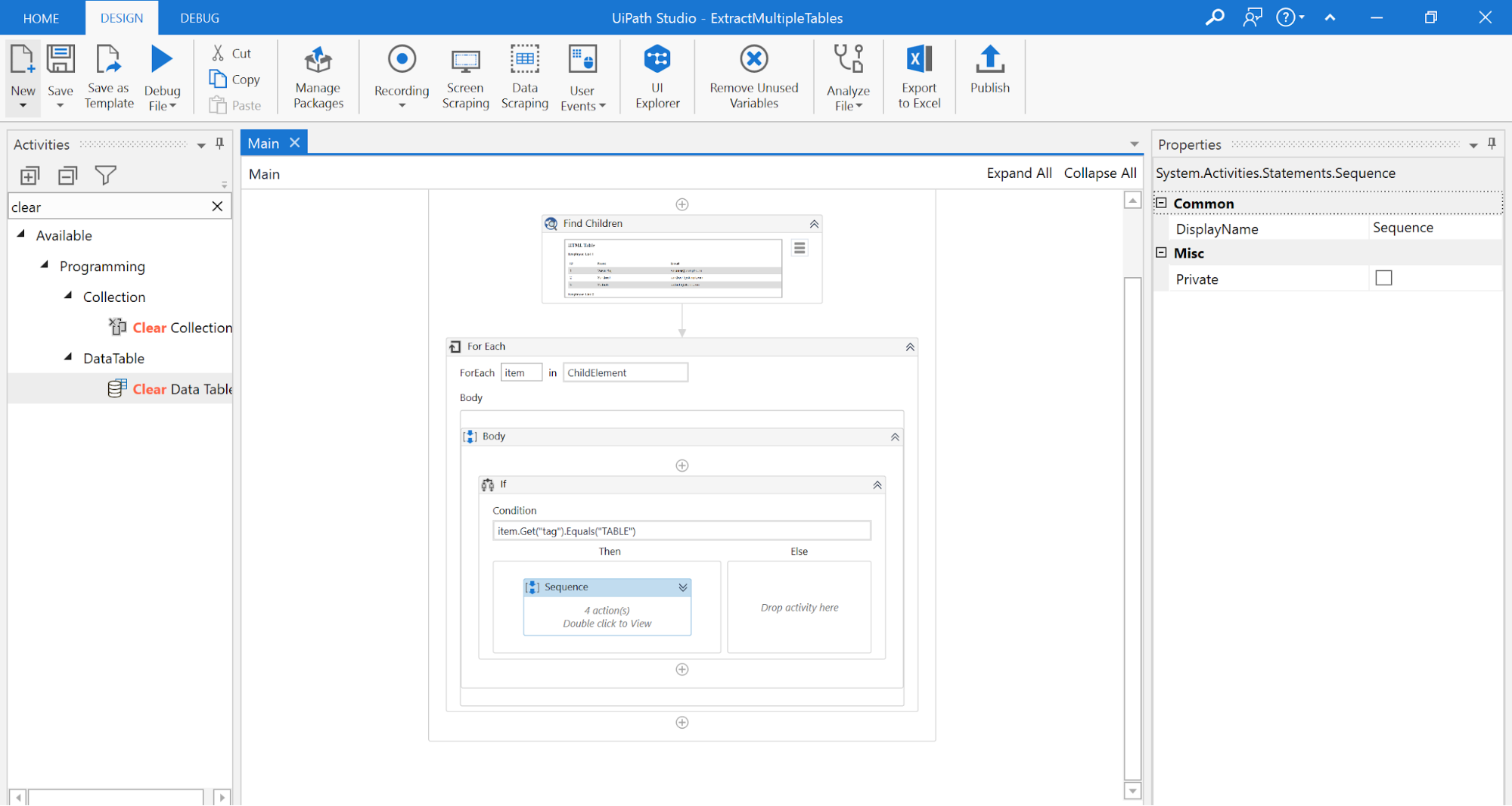Image resolution: width=1512 pixels, height=806 pixels.
Task: Publish the project
Action: click(989, 70)
